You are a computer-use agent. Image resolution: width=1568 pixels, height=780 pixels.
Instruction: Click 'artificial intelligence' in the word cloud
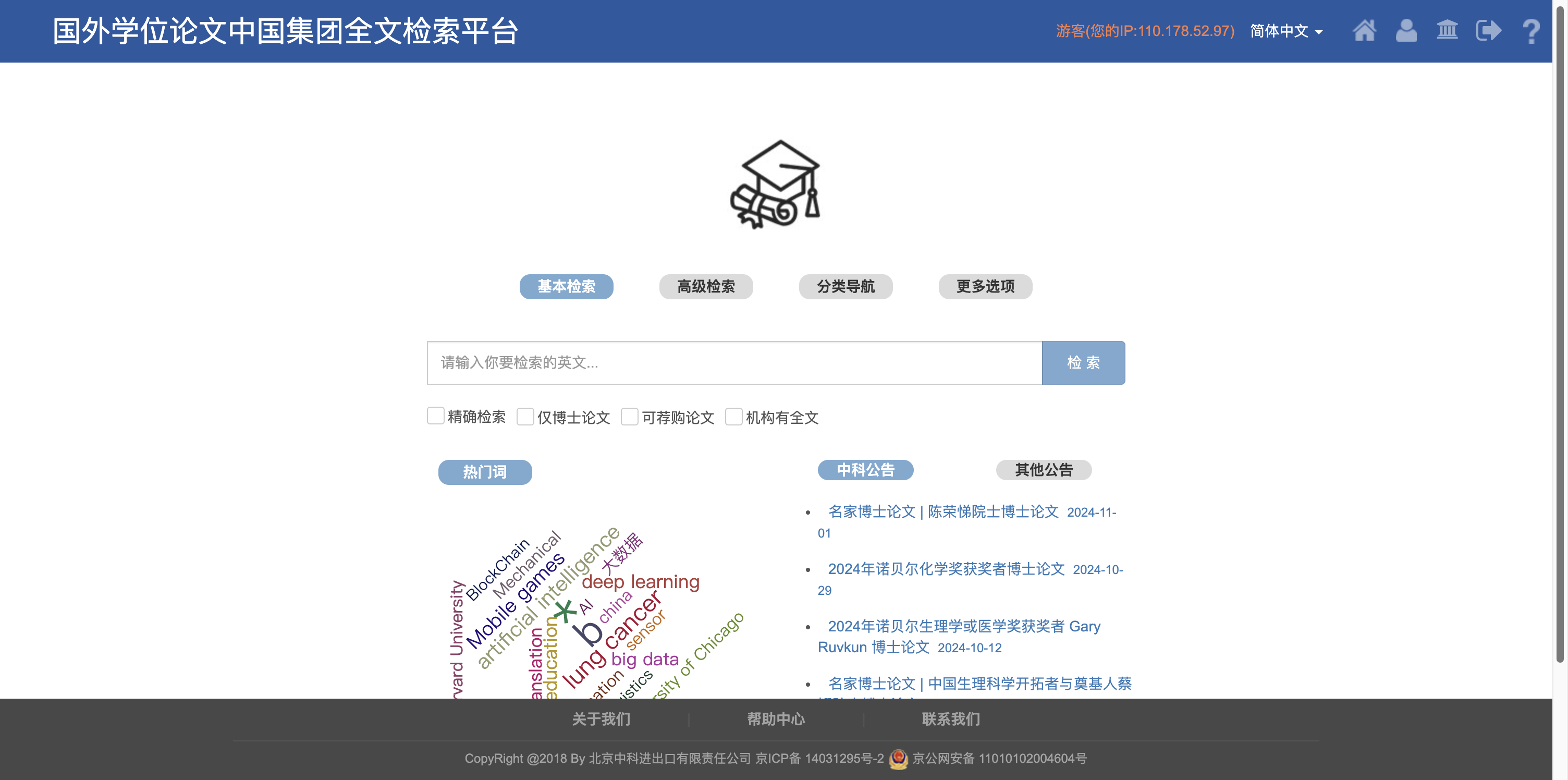click(548, 598)
